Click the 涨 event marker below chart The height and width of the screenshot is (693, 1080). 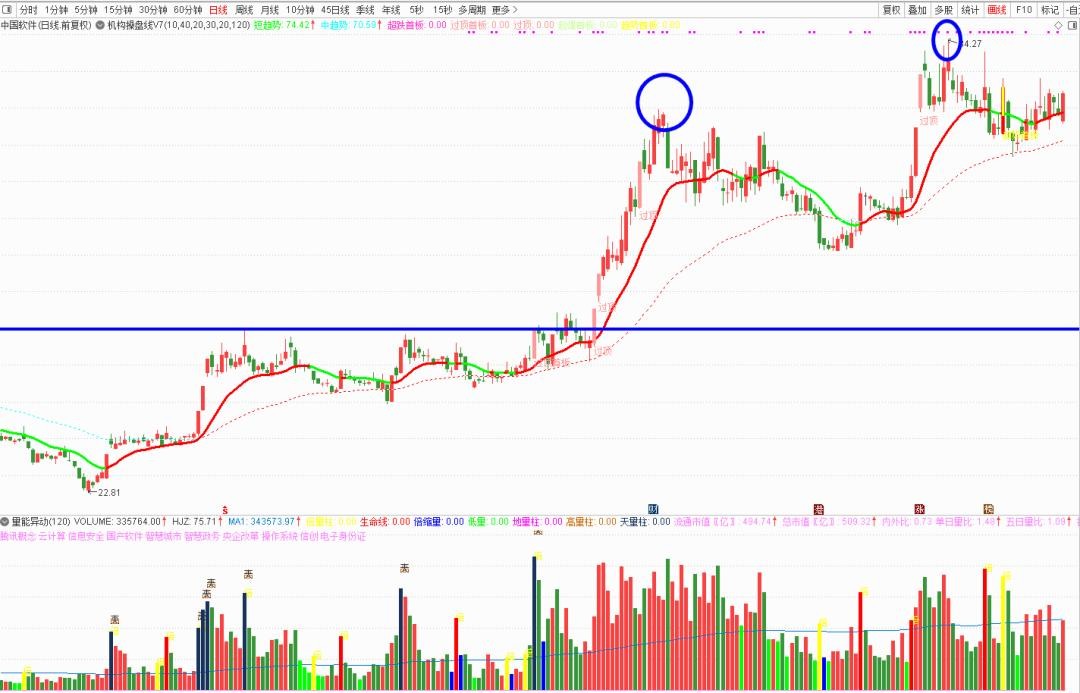pyautogui.click(x=919, y=508)
